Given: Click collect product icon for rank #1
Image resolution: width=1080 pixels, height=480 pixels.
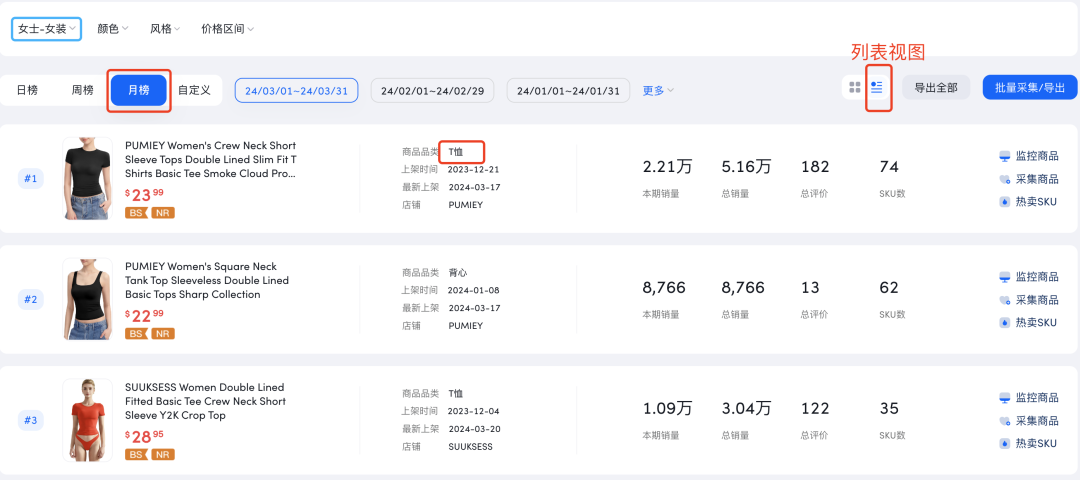Looking at the screenshot, I should coord(1004,179).
